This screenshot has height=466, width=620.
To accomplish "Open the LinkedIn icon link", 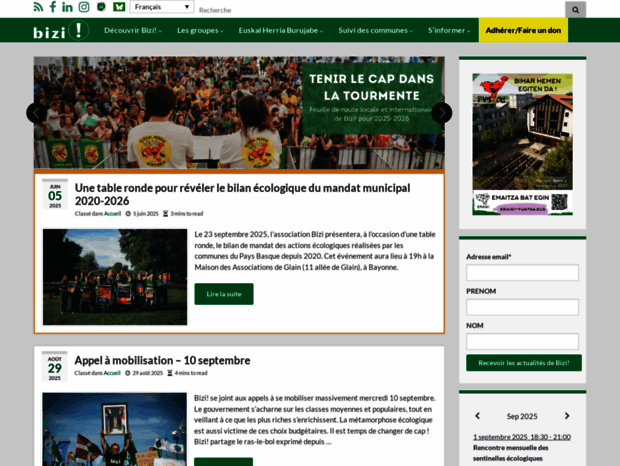I will [x=67, y=7].
